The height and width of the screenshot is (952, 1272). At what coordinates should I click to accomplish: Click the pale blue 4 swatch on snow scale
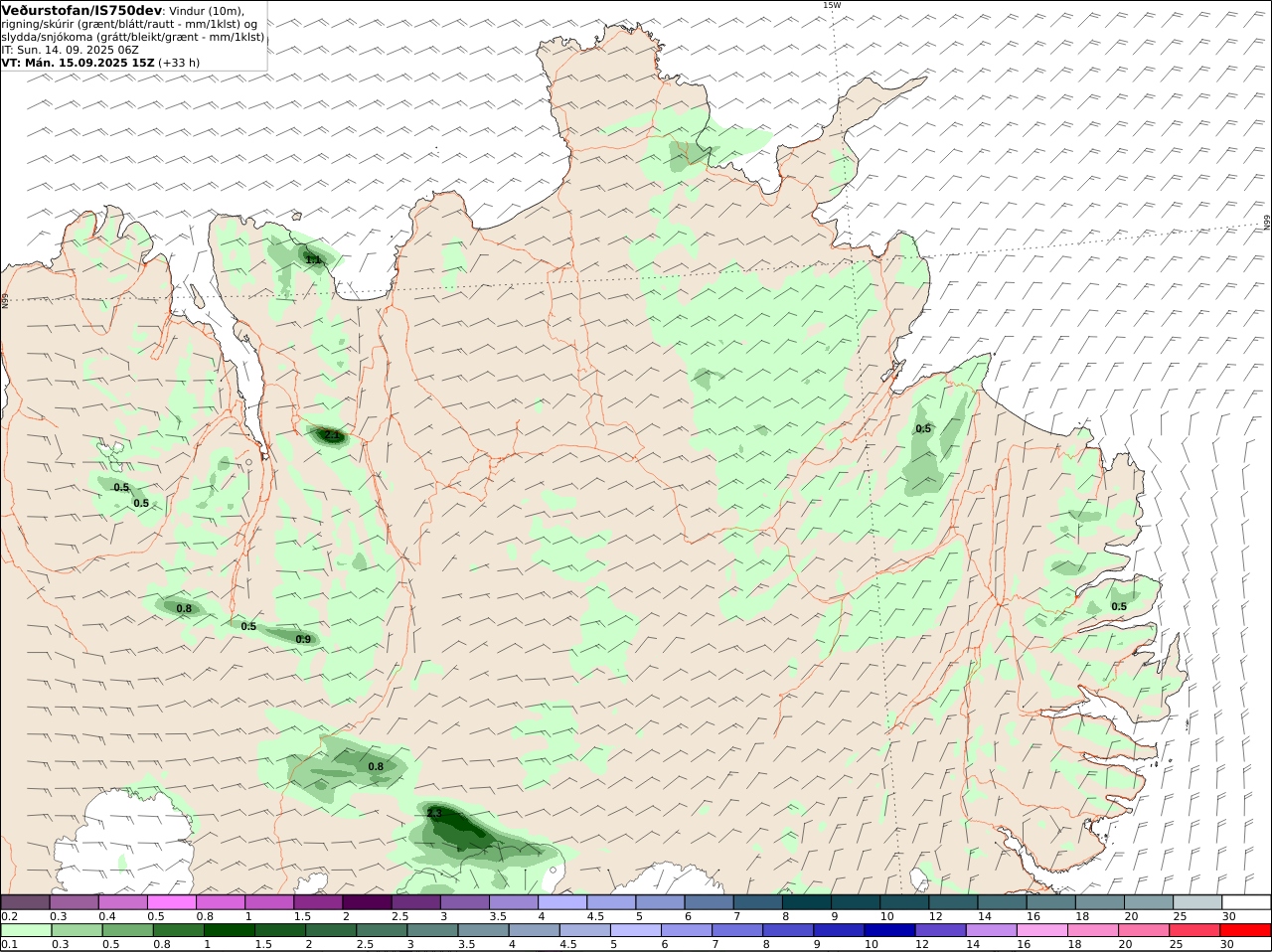point(562,902)
